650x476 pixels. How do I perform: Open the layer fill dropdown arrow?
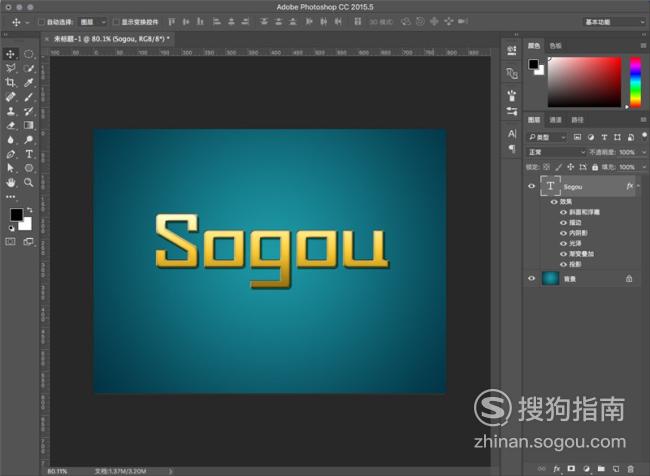click(x=644, y=167)
